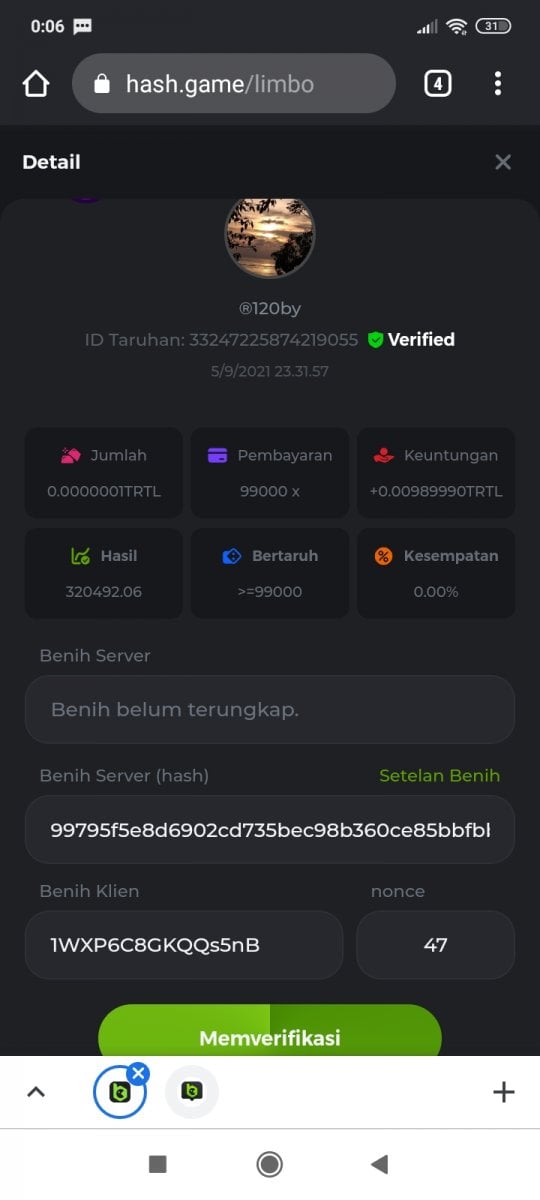
Task: Tap the Jumlah amount icon
Action: (70, 456)
